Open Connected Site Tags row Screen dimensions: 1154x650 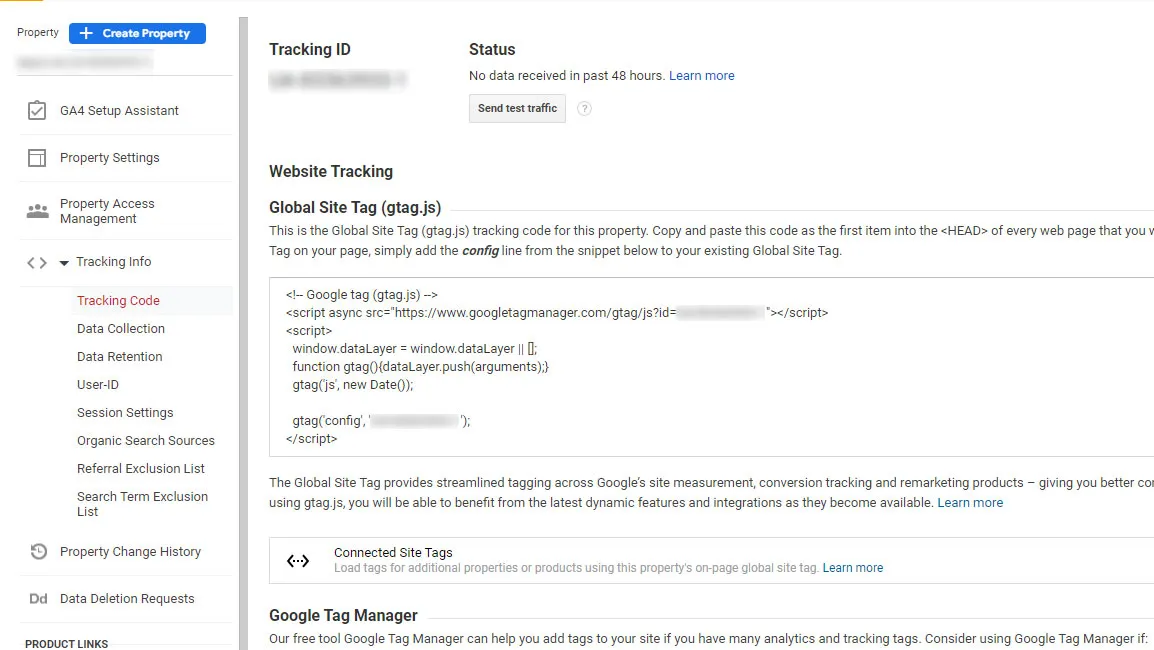click(711, 560)
